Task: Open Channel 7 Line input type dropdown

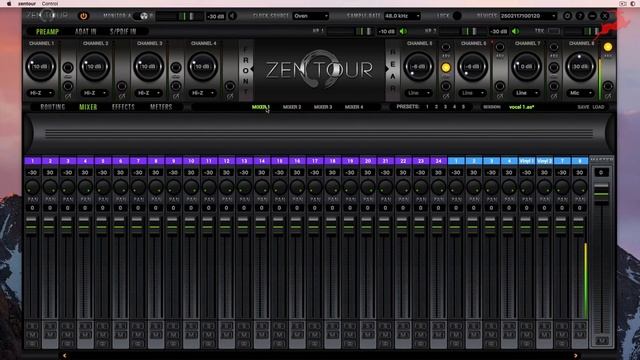Action: coord(527,93)
